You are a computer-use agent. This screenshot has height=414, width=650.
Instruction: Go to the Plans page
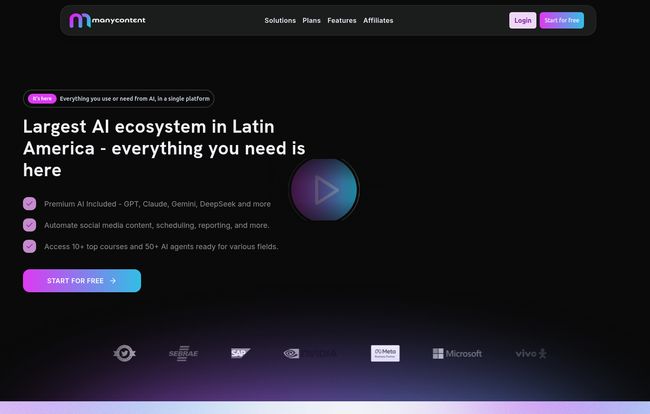click(x=312, y=20)
